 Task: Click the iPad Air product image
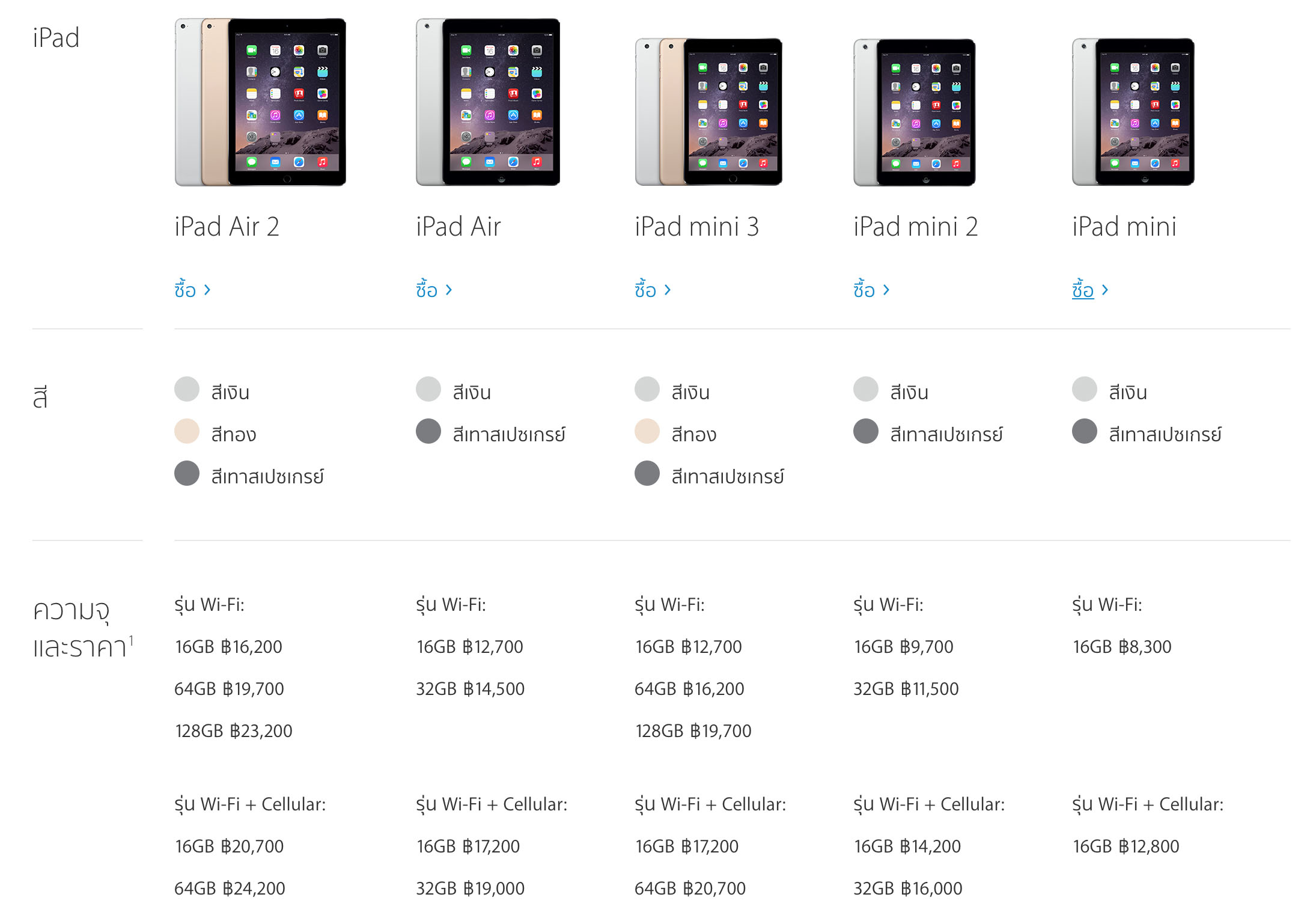488,102
